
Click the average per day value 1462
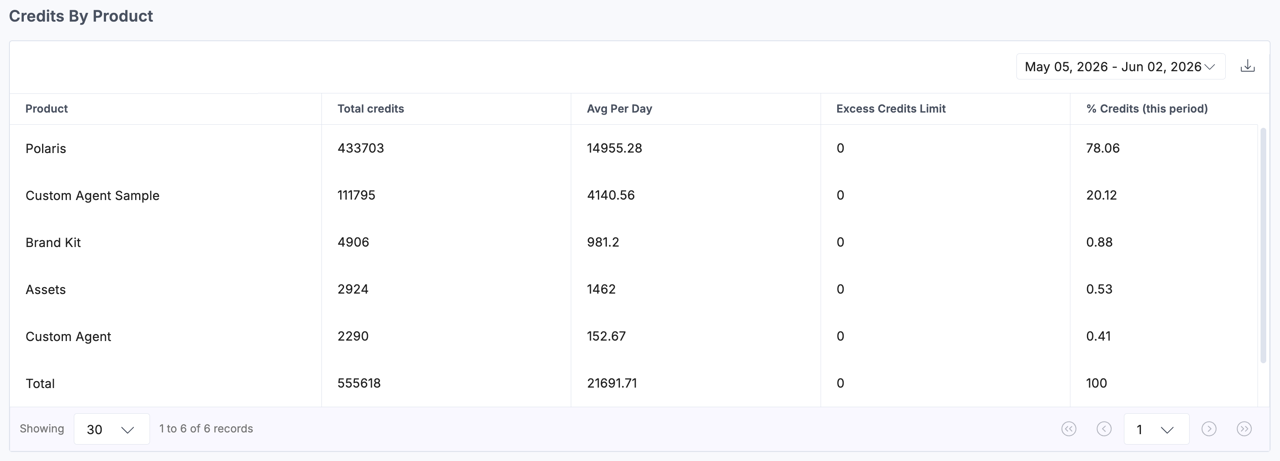tap(601, 289)
